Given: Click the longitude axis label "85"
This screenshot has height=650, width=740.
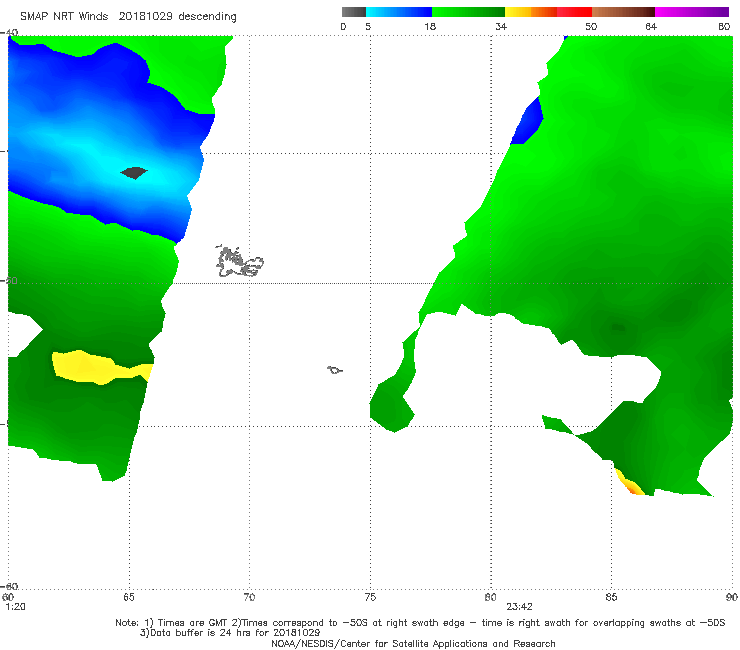Looking at the screenshot, I should point(611,597).
